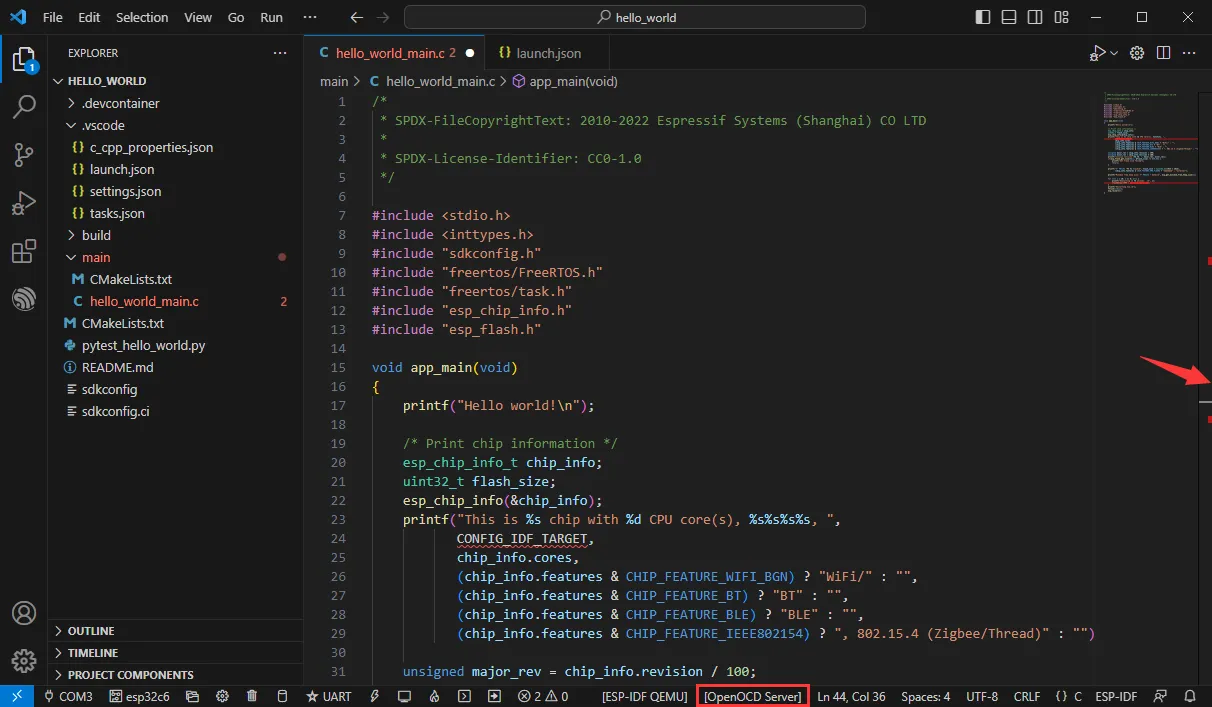Click the flash device lightning icon

click(x=375, y=696)
